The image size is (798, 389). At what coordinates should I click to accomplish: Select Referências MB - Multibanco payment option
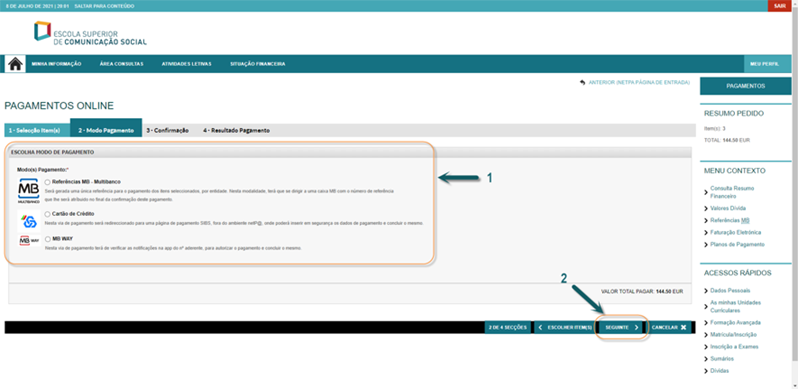(47, 182)
